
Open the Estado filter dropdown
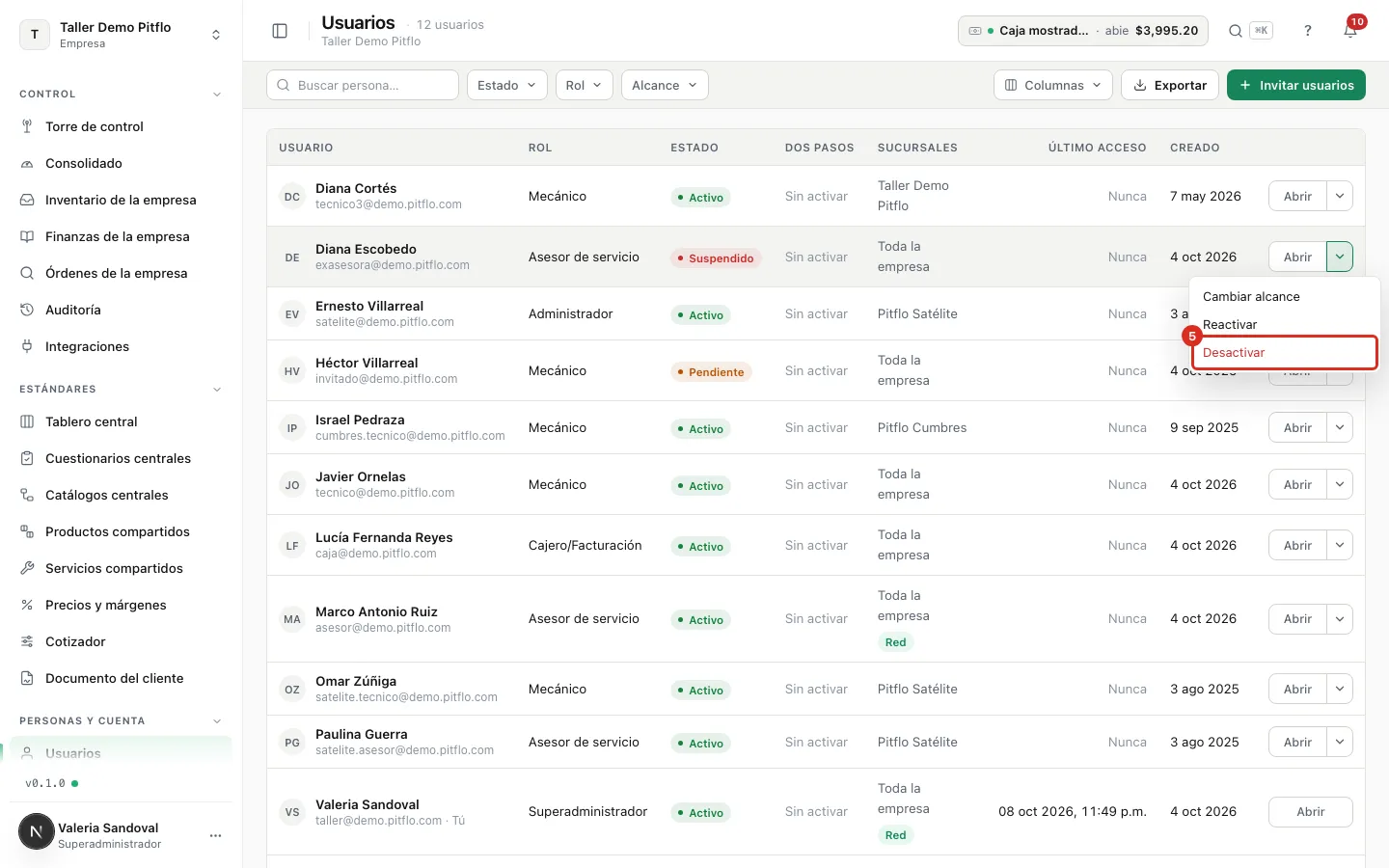coord(507,85)
